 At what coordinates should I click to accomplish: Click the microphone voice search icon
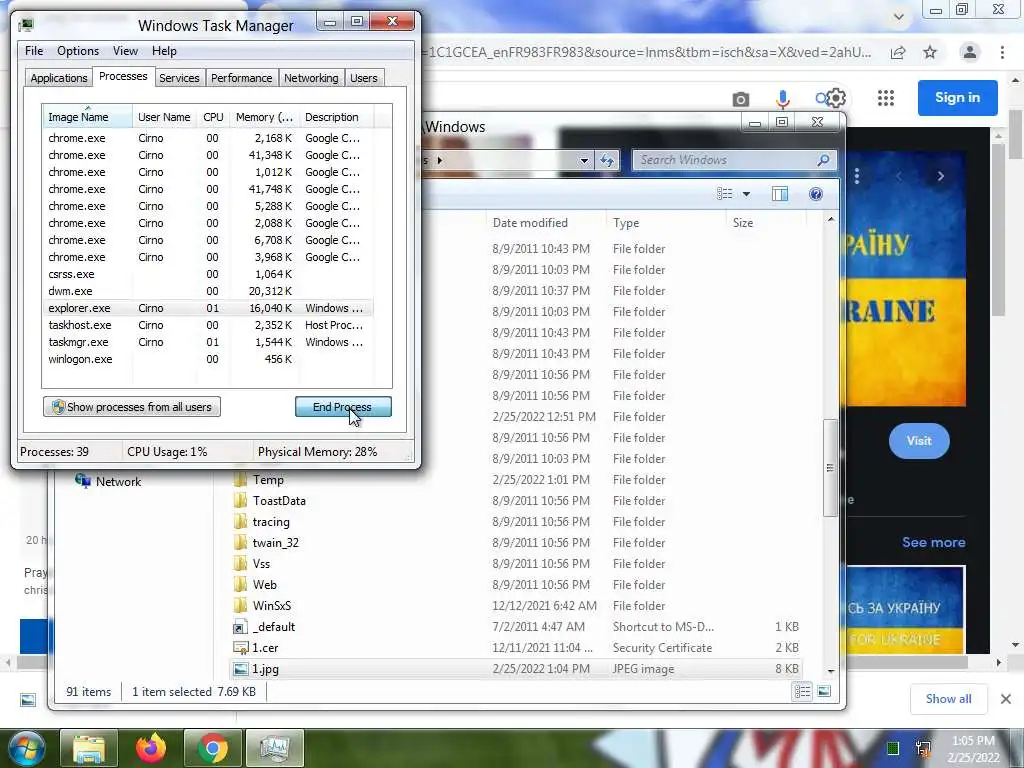click(x=782, y=99)
